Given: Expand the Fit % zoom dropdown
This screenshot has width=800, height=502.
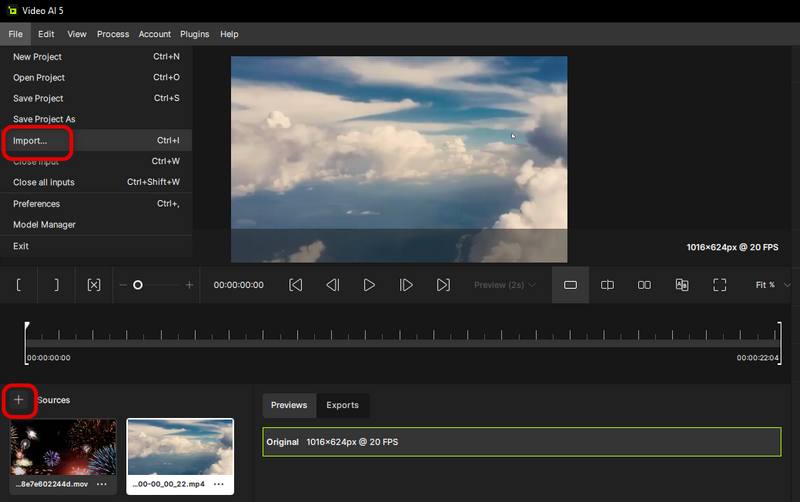Looking at the screenshot, I should [770, 285].
